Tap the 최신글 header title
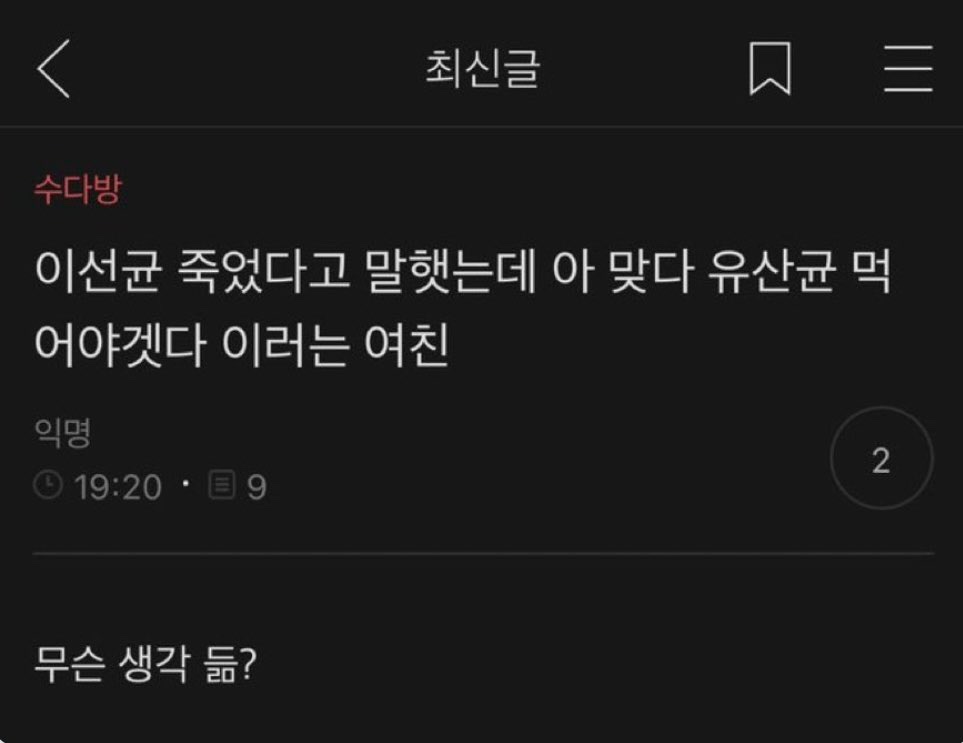The image size is (963, 743). (482, 69)
